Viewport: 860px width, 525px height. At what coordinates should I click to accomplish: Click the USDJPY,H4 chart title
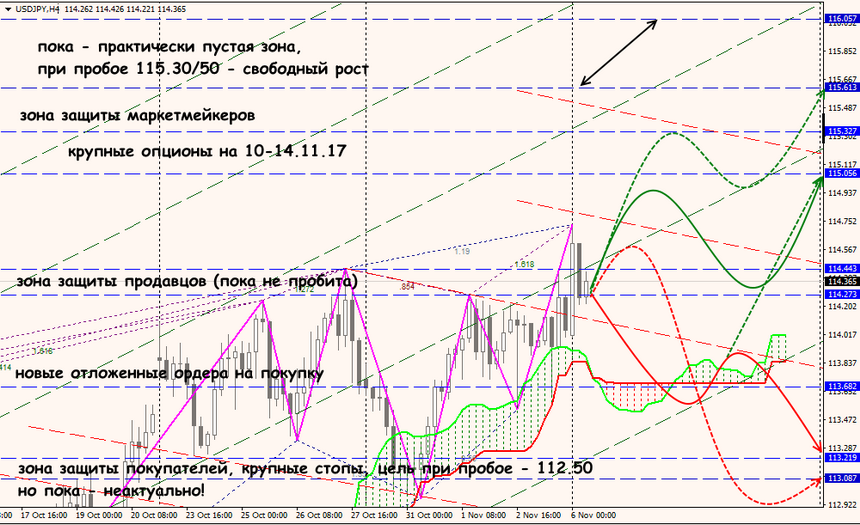(x=38, y=9)
